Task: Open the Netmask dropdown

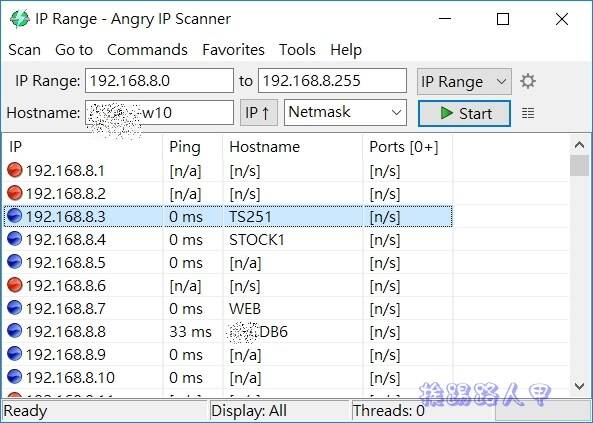Action: [x=345, y=112]
